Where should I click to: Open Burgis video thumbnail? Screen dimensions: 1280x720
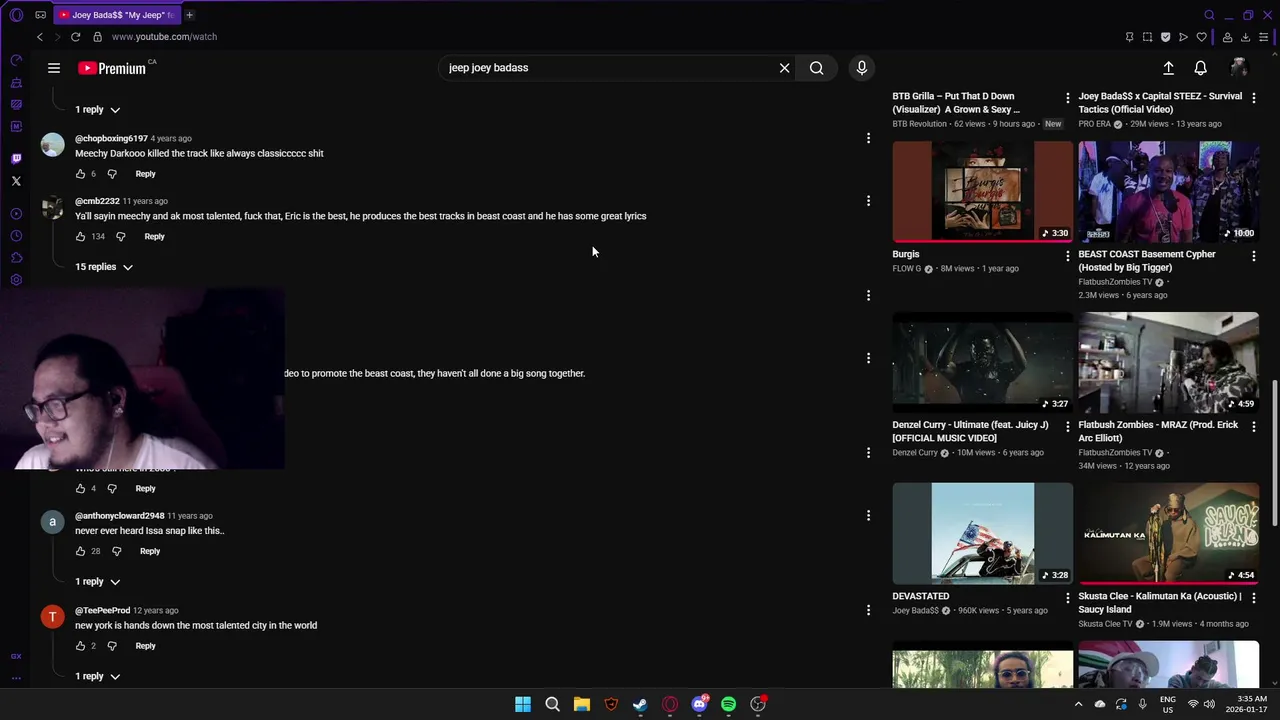coord(983,191)
